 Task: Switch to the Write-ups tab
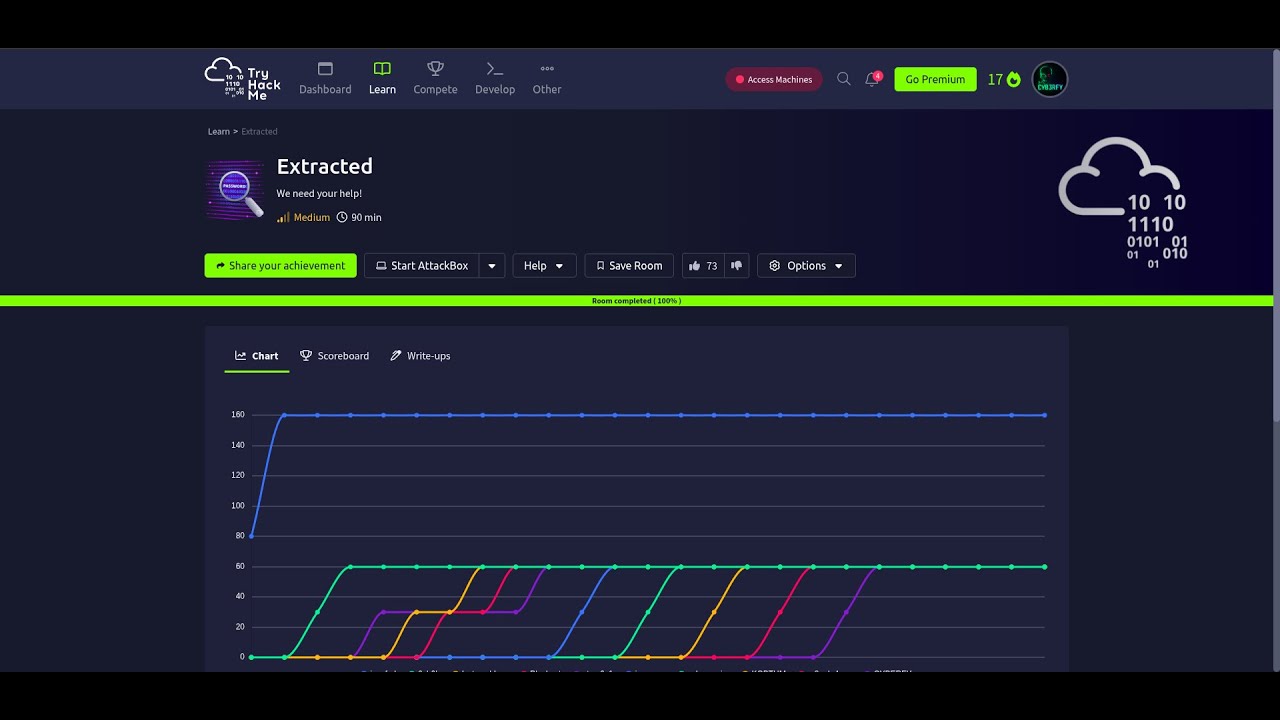[420, 356]
